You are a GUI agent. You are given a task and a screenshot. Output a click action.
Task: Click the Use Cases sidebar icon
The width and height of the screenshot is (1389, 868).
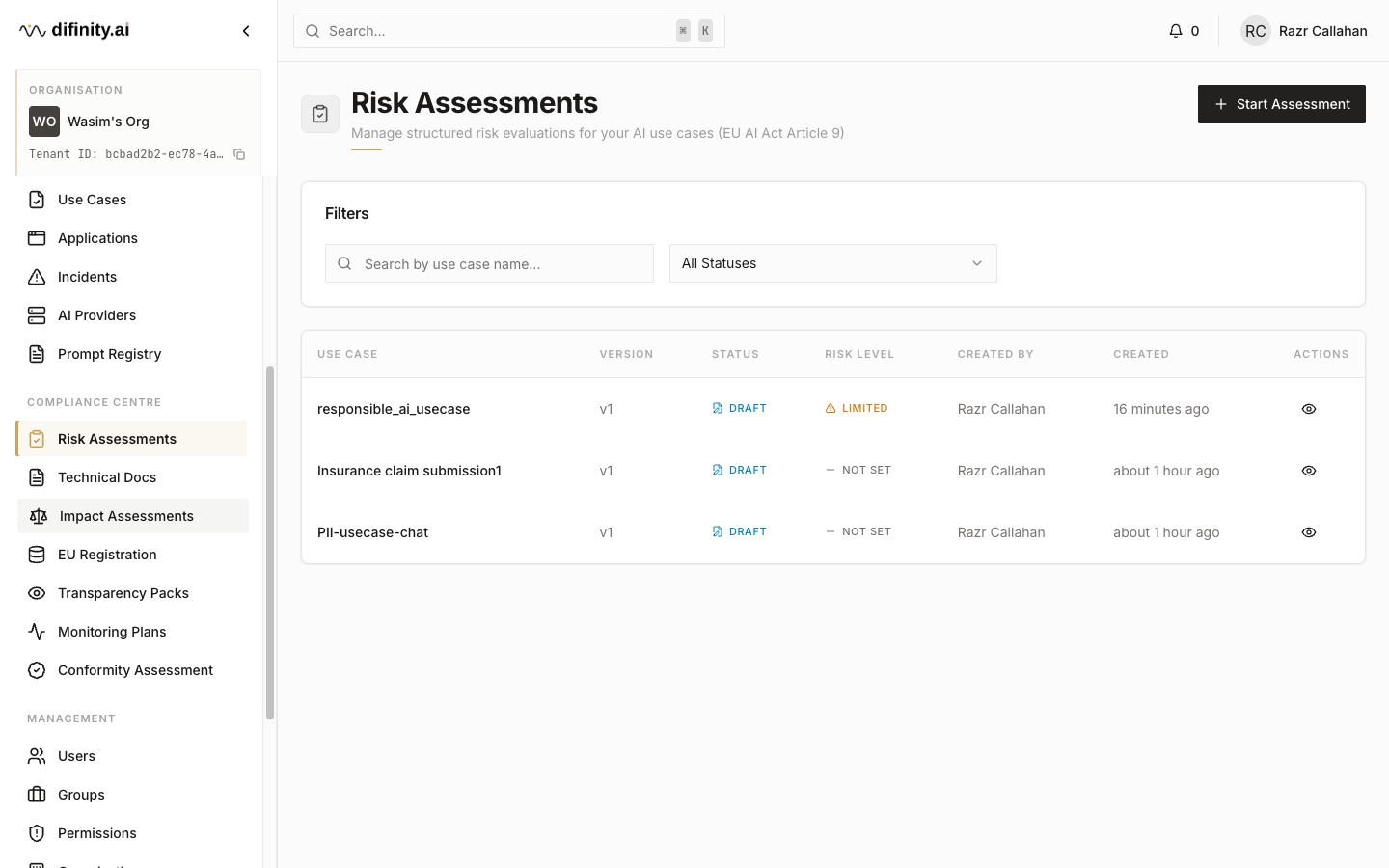pyautogui.click(x=37, y=200)
